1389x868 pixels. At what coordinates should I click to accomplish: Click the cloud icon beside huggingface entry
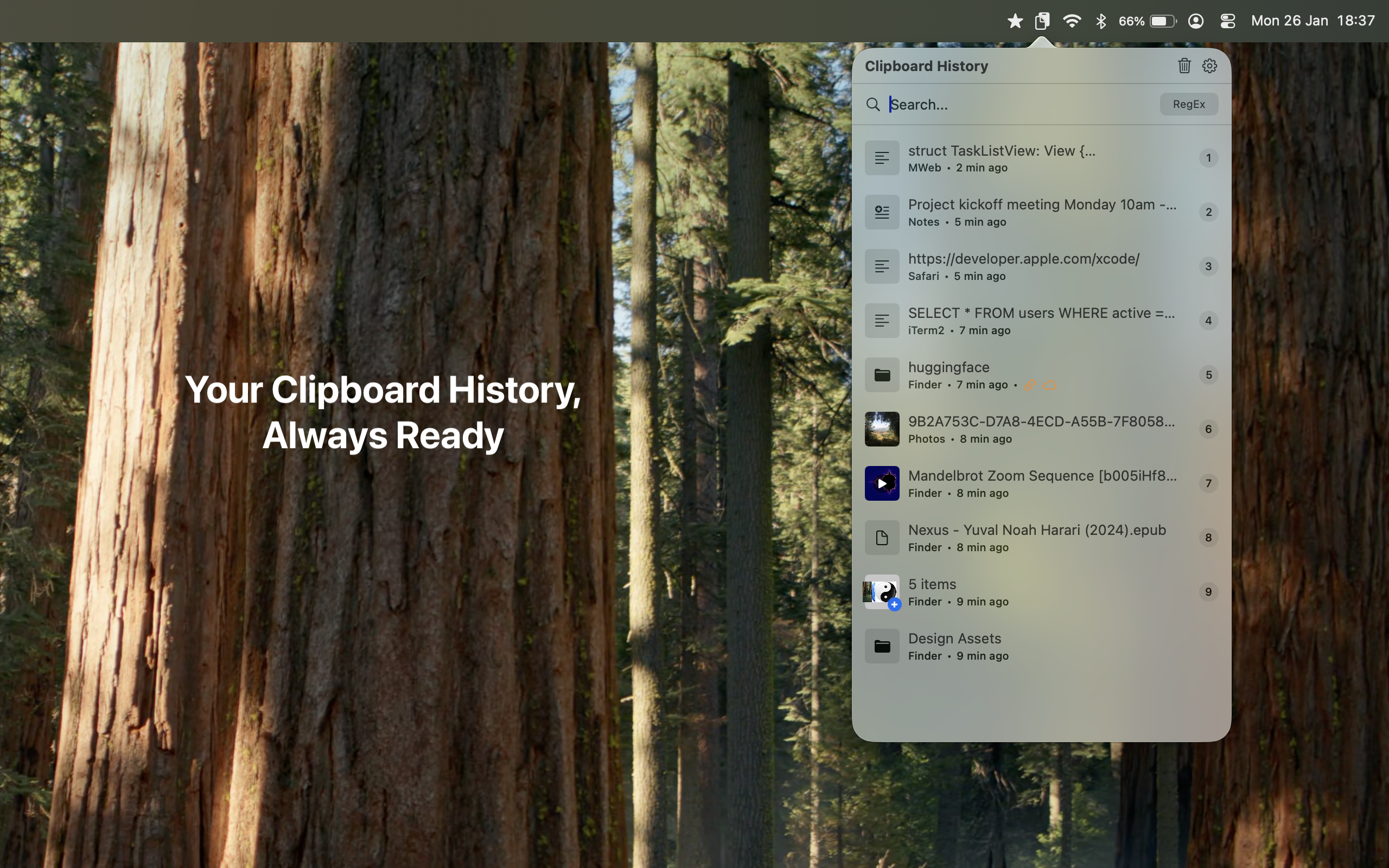click(x=1049, y=385)
